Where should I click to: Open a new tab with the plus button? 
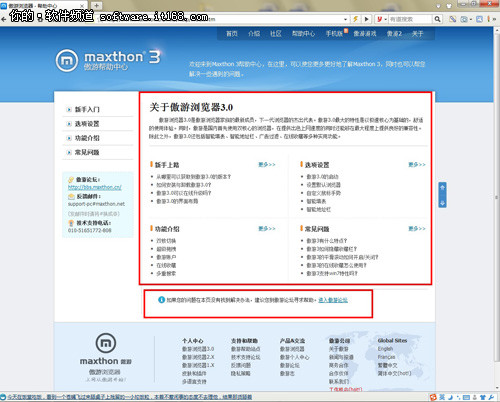click(96, 5)
